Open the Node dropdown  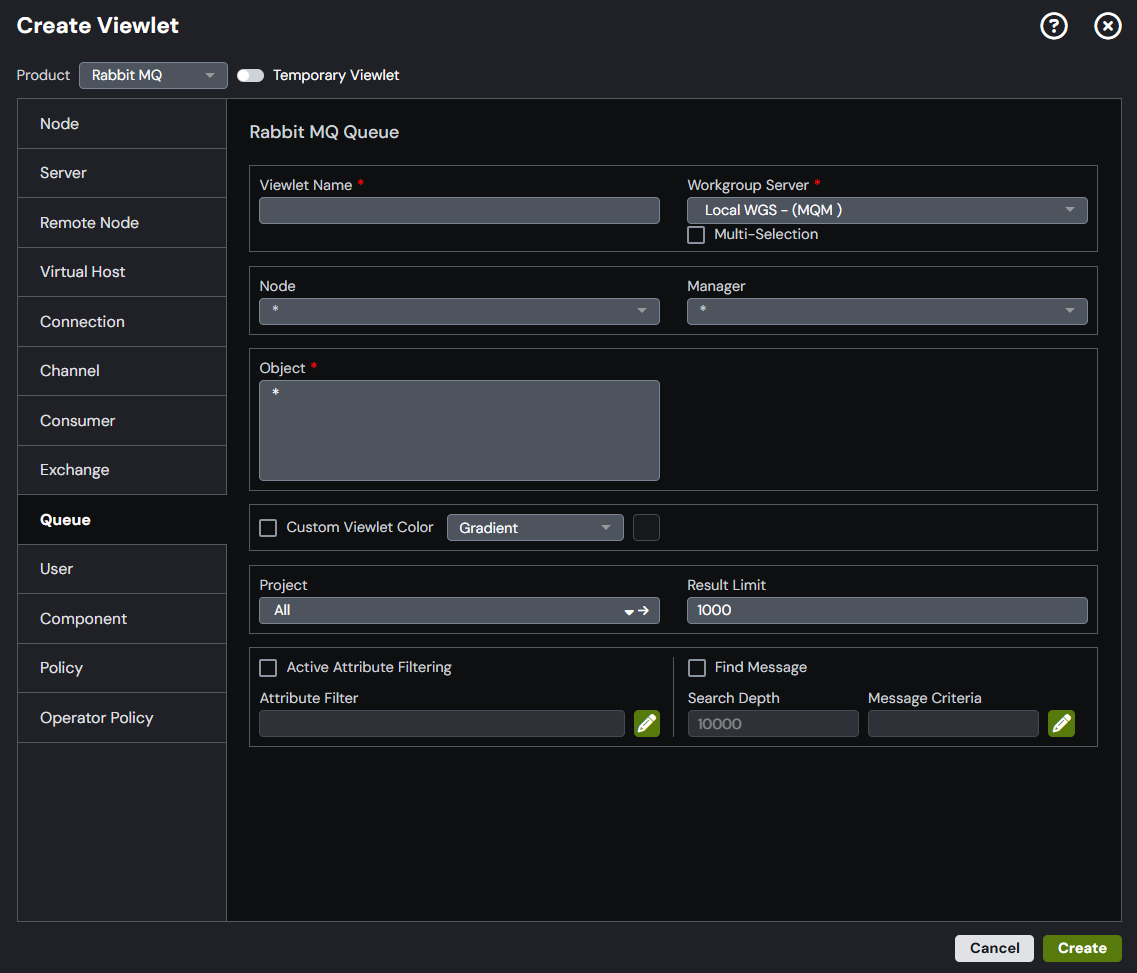[x=459, y=311]
